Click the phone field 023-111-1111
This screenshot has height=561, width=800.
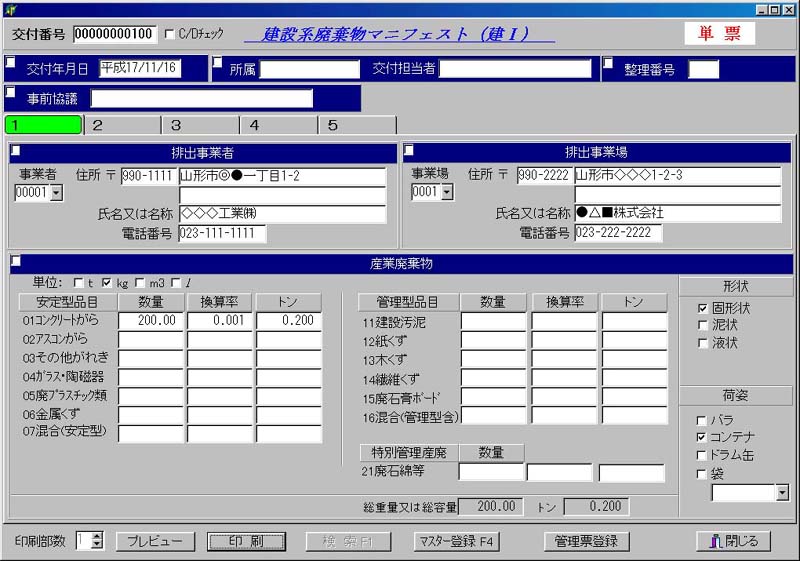pyautogui.click(x=222, y=234)
